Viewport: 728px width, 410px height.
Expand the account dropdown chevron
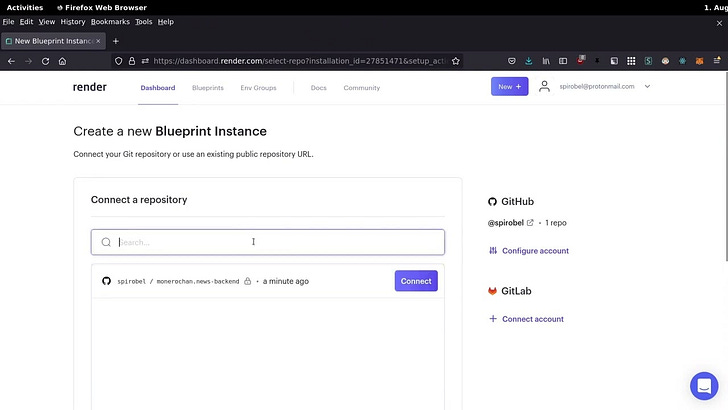coord(647,86)
